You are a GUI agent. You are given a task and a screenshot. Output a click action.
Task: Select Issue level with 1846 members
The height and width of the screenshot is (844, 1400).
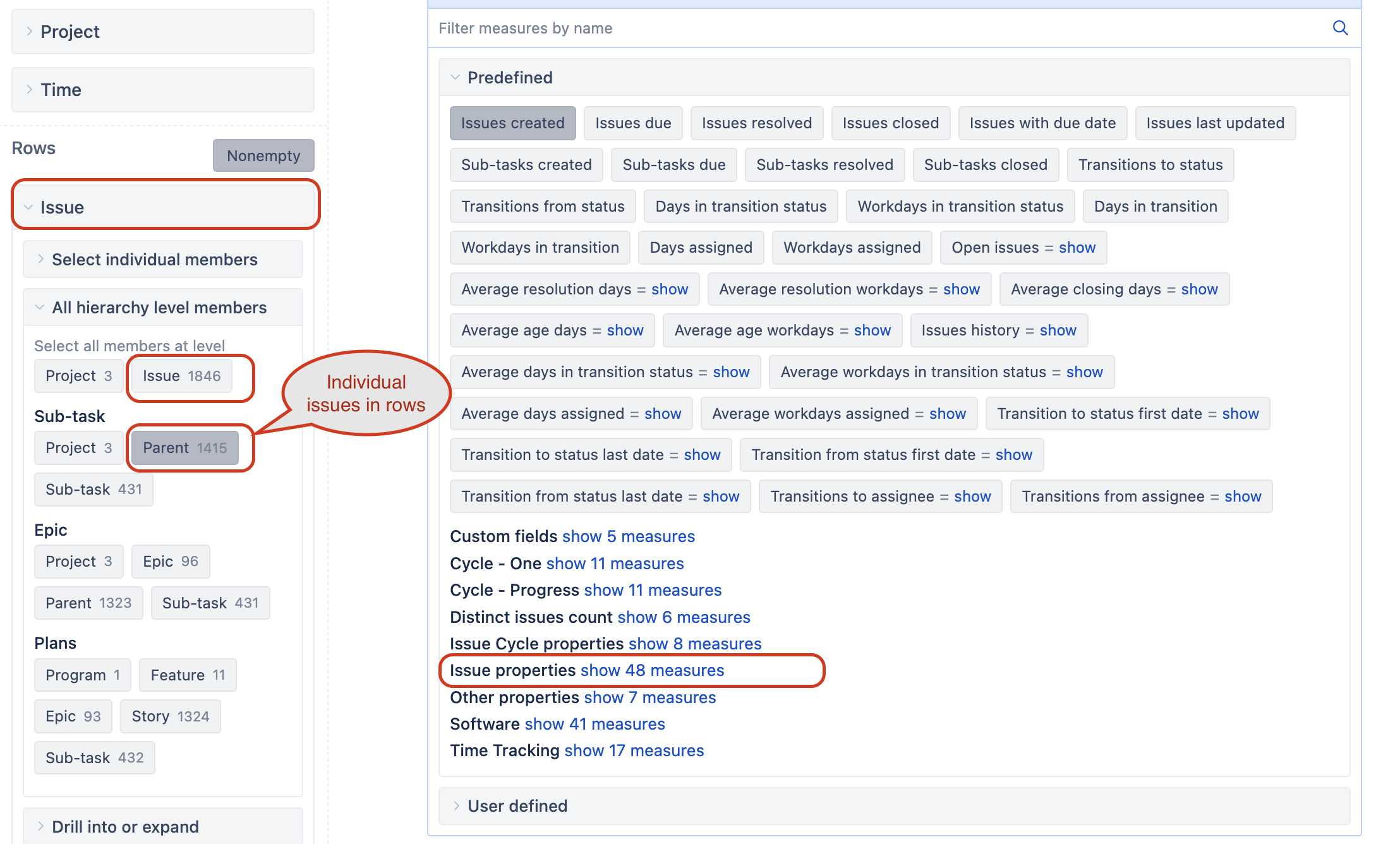coord(181,376)
